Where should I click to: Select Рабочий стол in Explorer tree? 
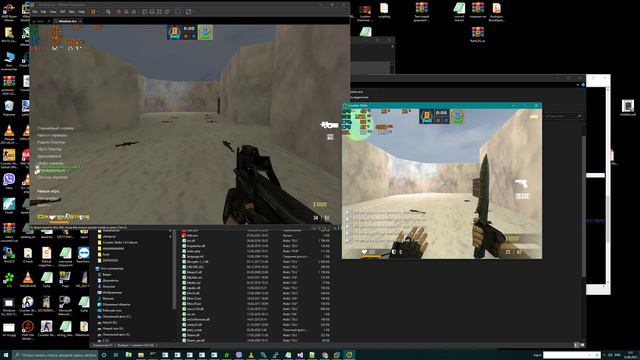[x=111, y=311]
